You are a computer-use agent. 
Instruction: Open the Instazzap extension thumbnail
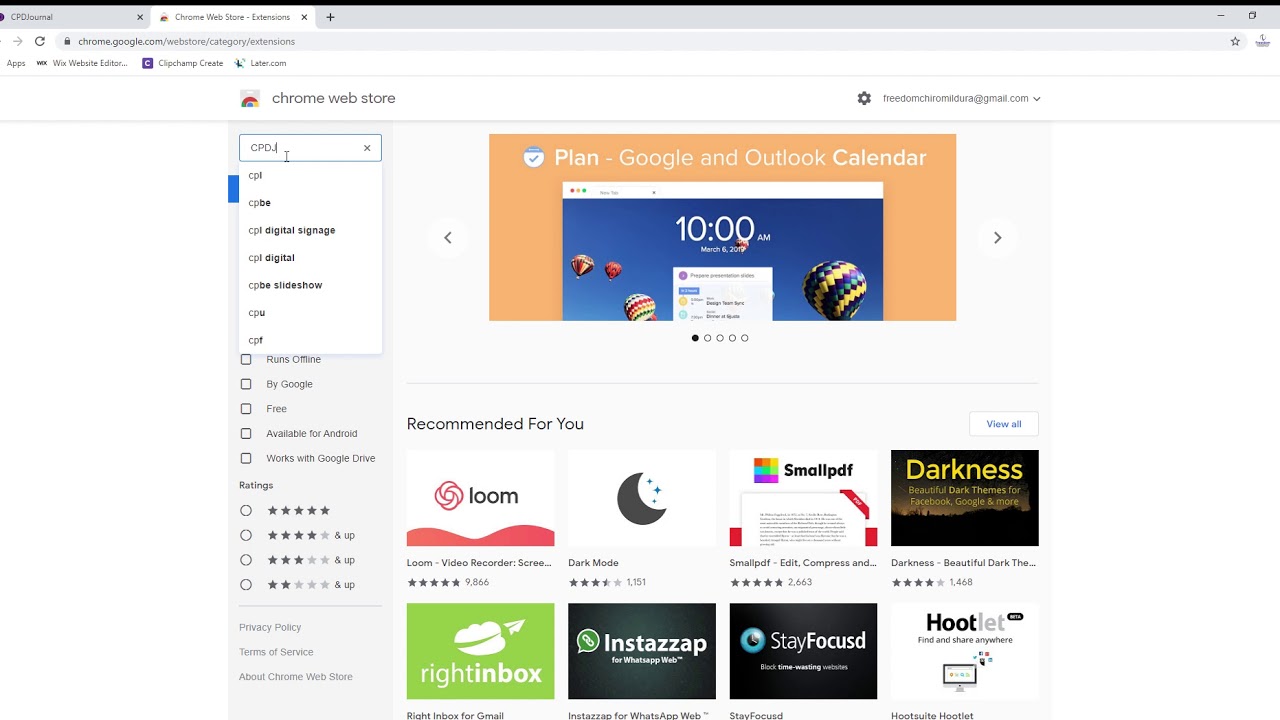tap(642, 651)
